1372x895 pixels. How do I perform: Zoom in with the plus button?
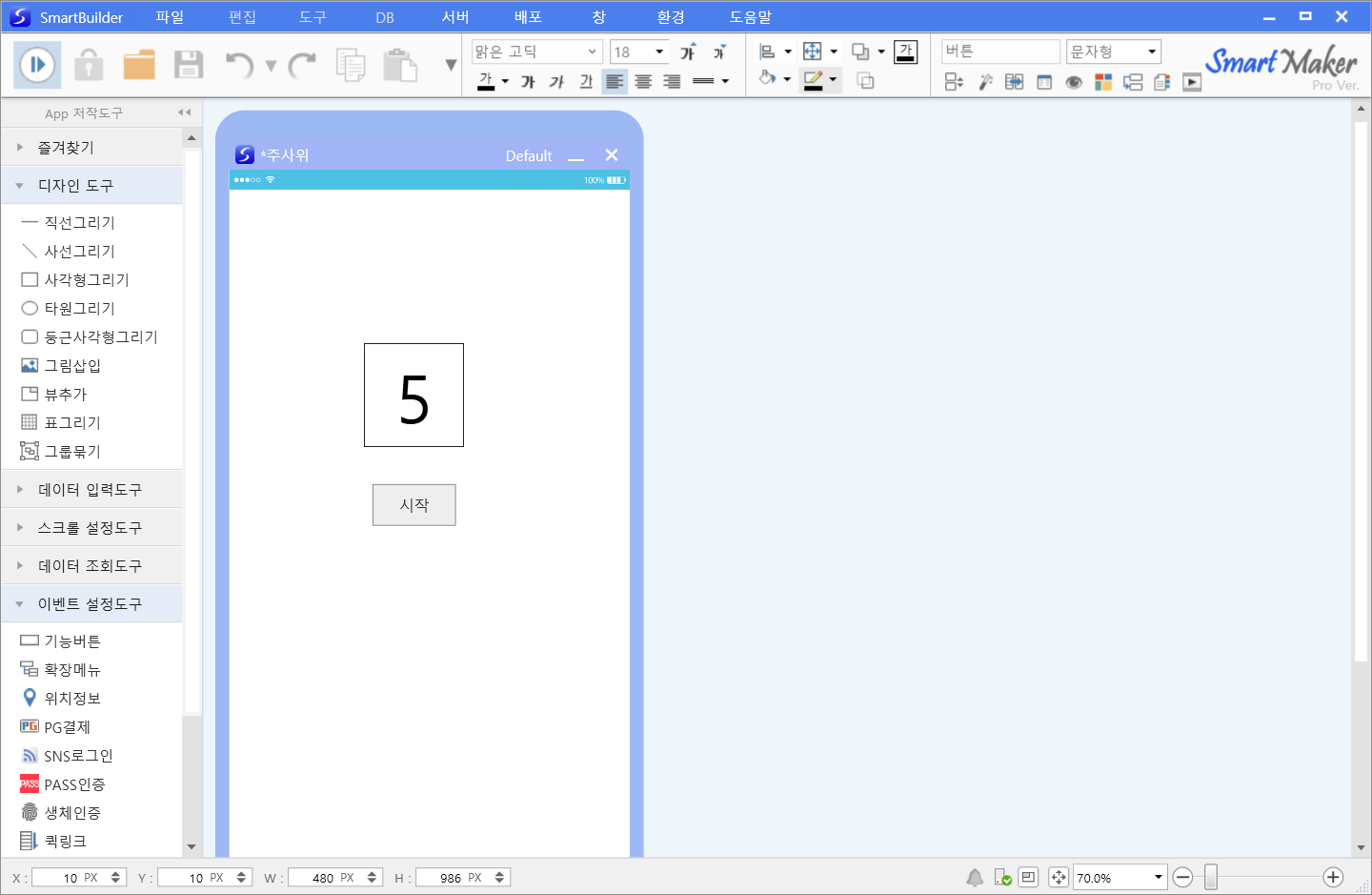tap(1333, 878)
